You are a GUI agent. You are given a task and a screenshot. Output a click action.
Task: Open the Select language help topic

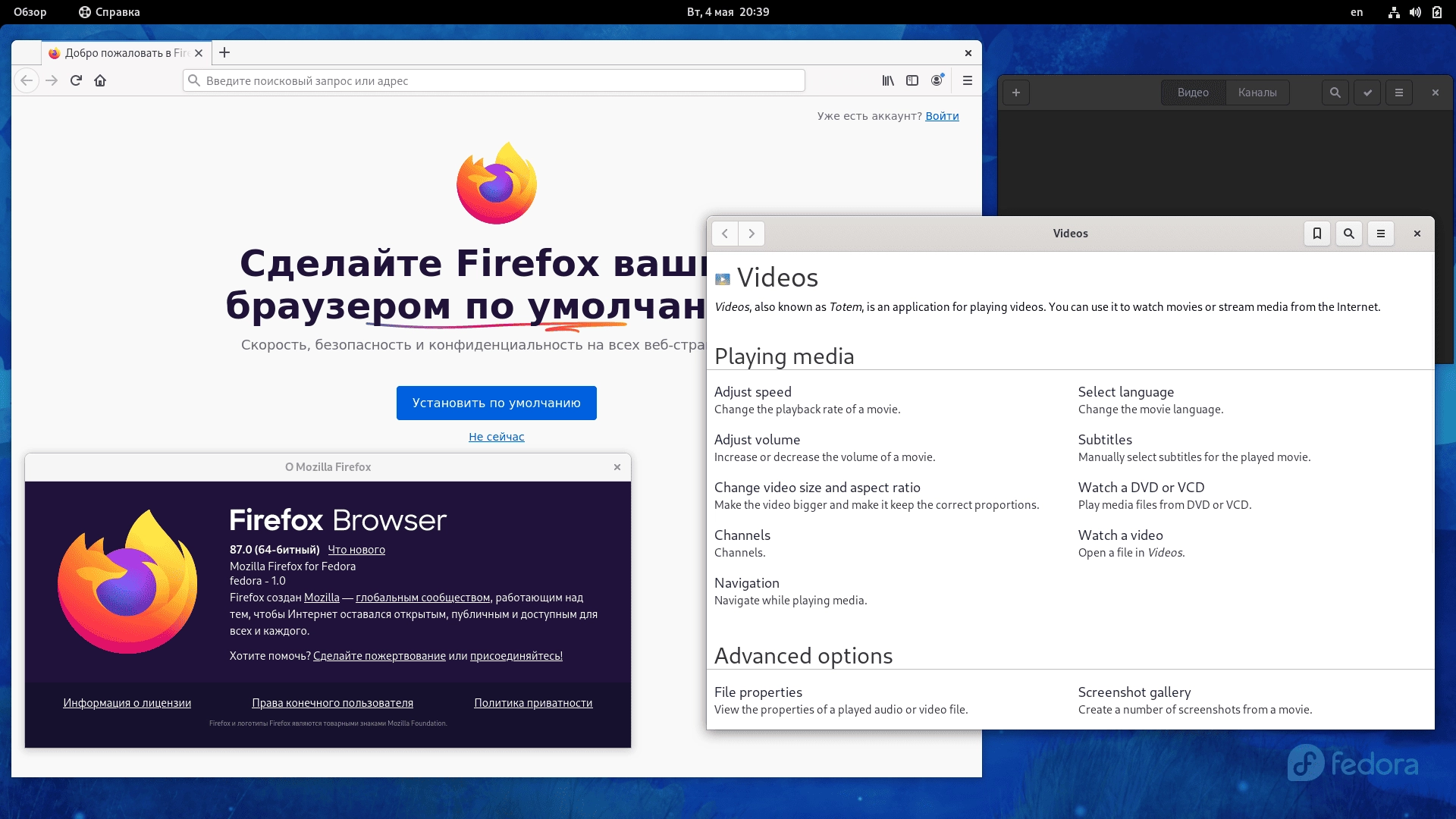[1126, 392]
